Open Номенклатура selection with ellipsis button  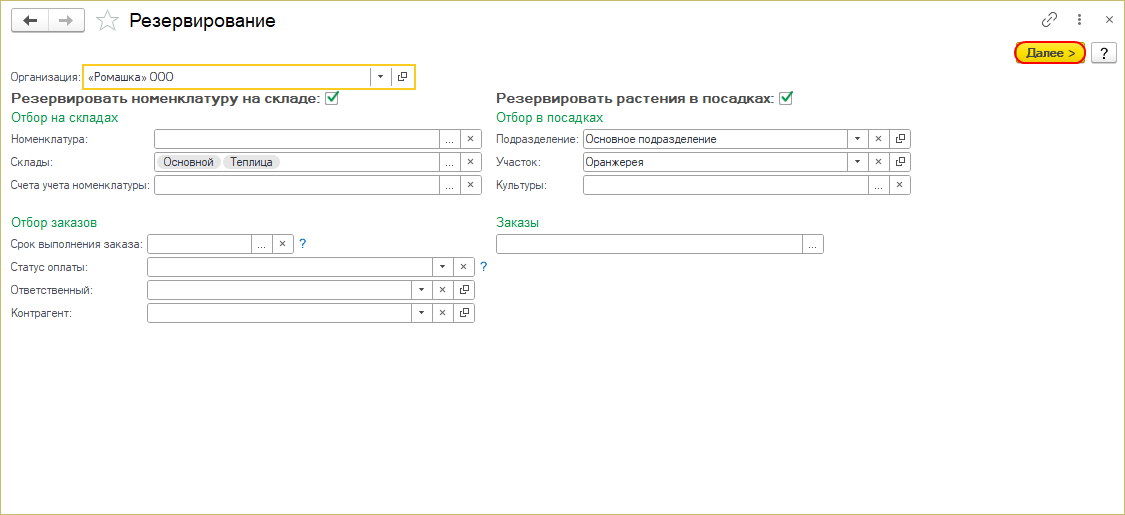[449, 139]
